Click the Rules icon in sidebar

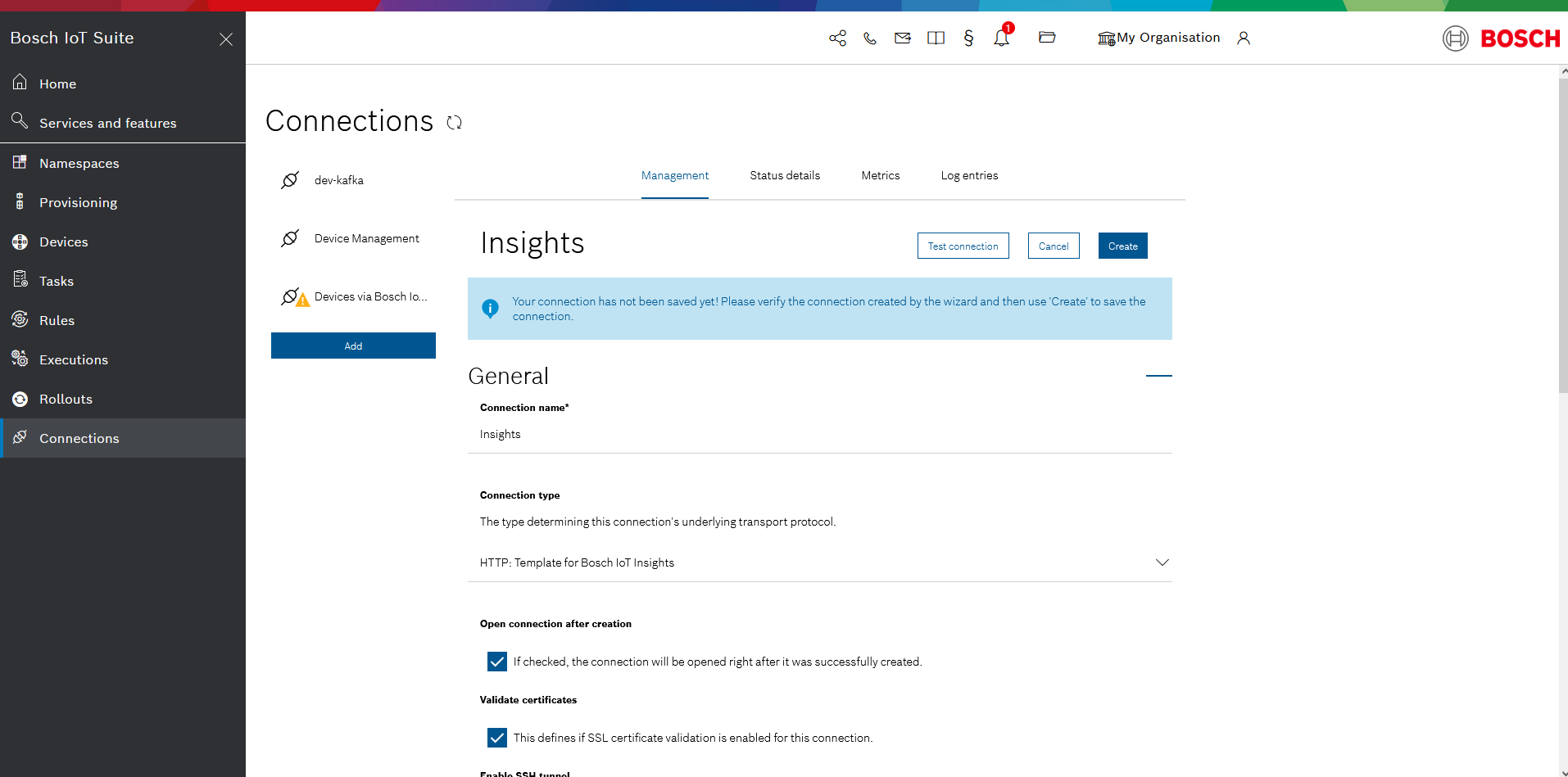[x=20, y=319]
